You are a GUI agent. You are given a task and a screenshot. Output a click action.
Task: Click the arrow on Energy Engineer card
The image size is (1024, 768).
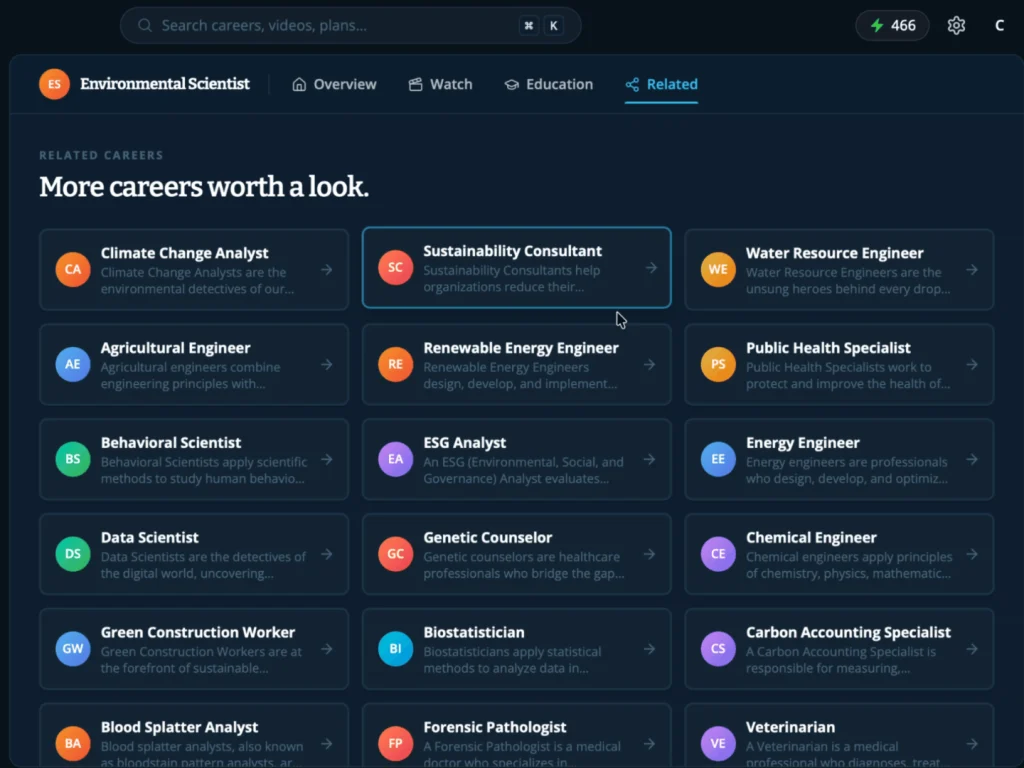[972, 459]
